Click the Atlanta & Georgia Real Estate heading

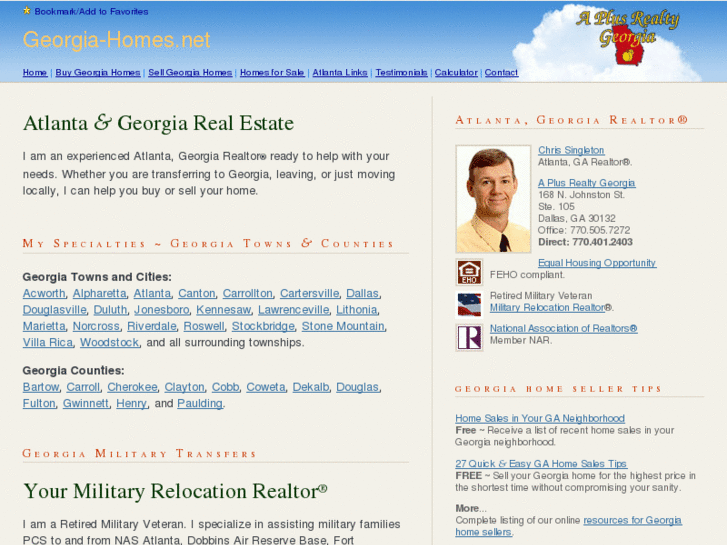click(x=158, y=123)
